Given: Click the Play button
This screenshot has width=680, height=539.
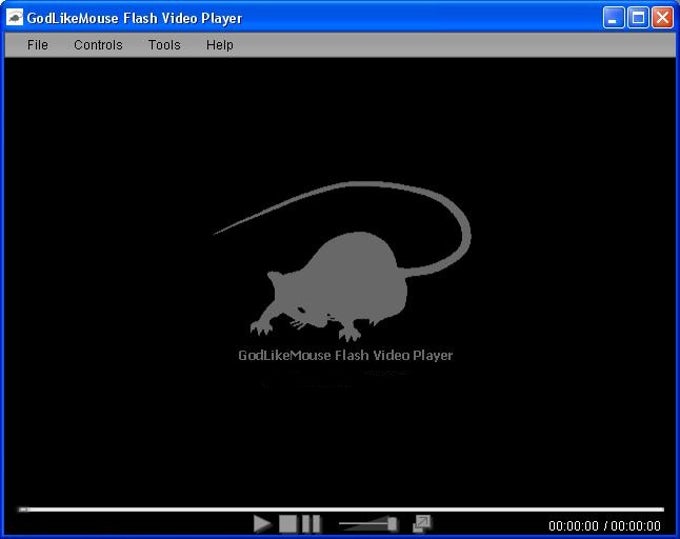Looking at the screenshot, I should coord(262,523).
